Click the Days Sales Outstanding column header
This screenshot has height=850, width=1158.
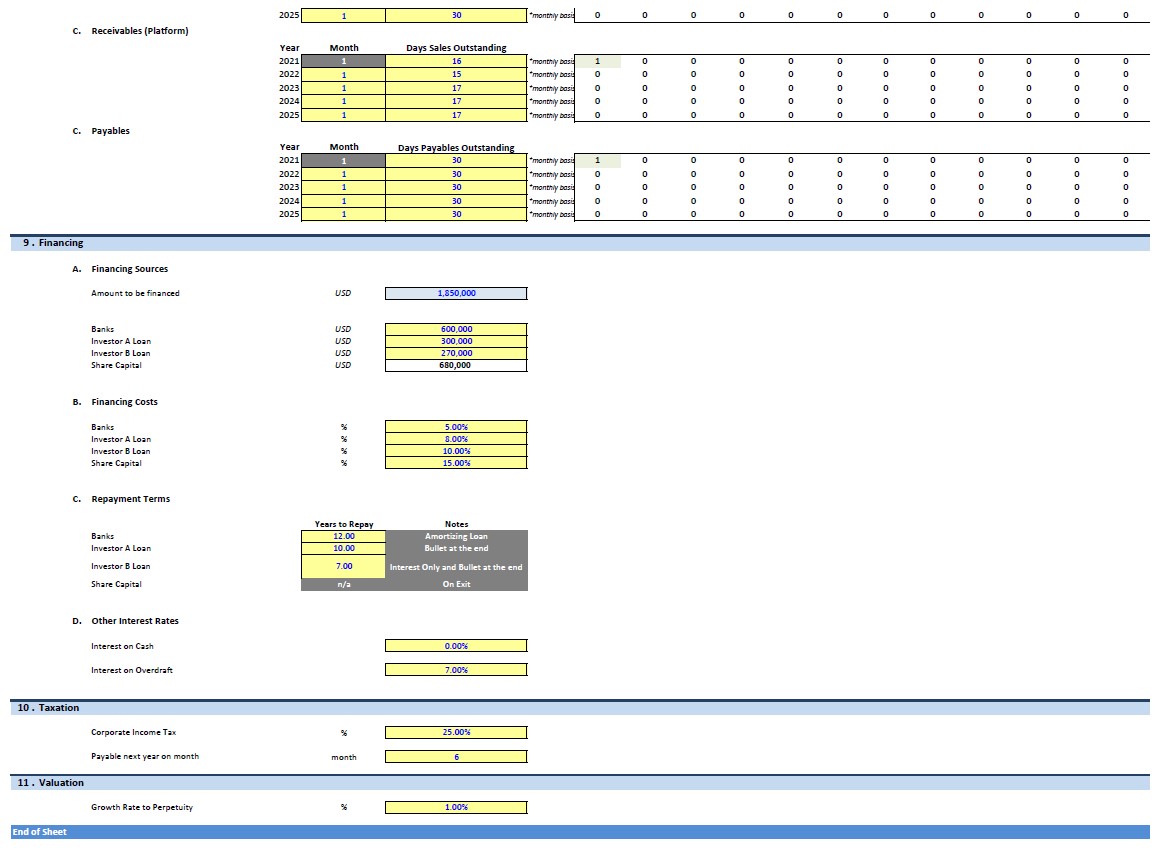(x=456, y=48)
